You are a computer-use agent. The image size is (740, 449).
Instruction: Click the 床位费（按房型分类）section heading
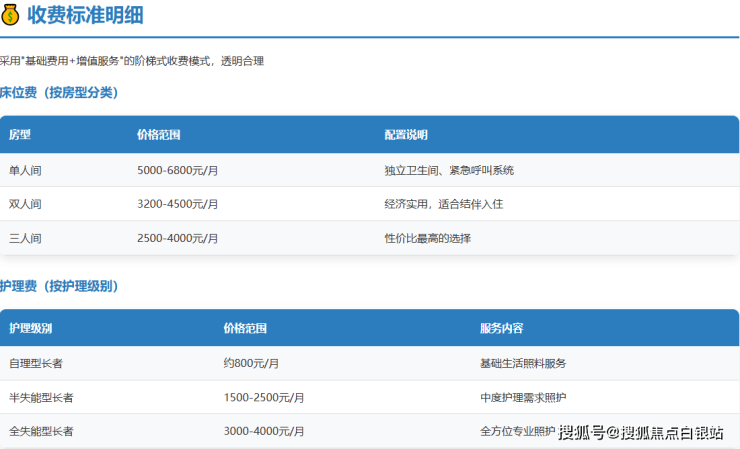point(59,92)
